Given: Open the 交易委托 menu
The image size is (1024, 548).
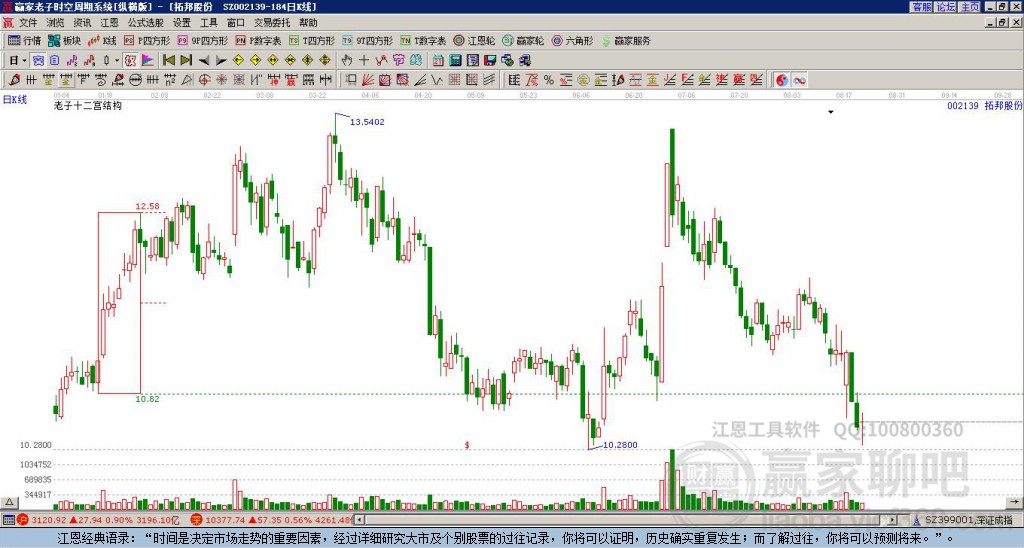Looking at the screenshot, I should tap(271, 23).
